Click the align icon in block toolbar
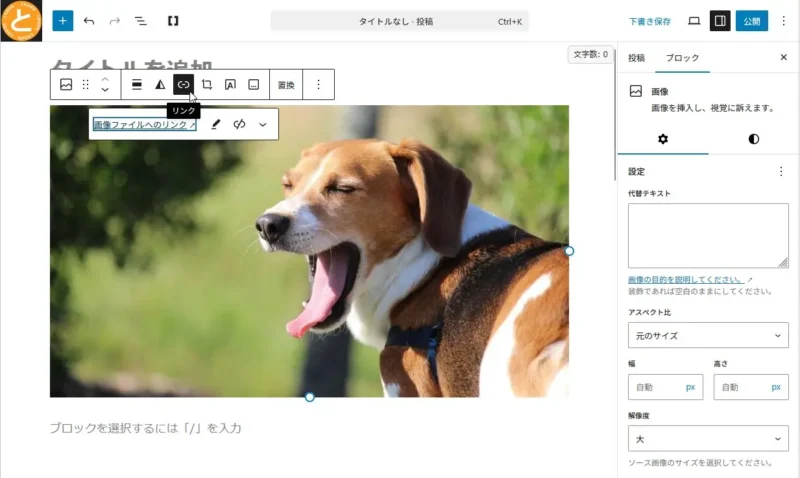The width and height of the screenshot is (800, 478). click(137, 85)
